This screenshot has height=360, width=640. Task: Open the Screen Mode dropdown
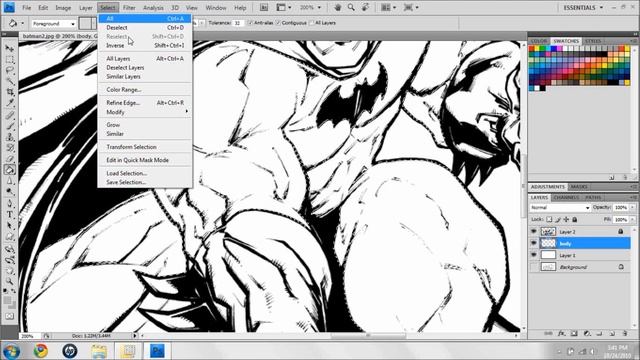click(411, 7)
